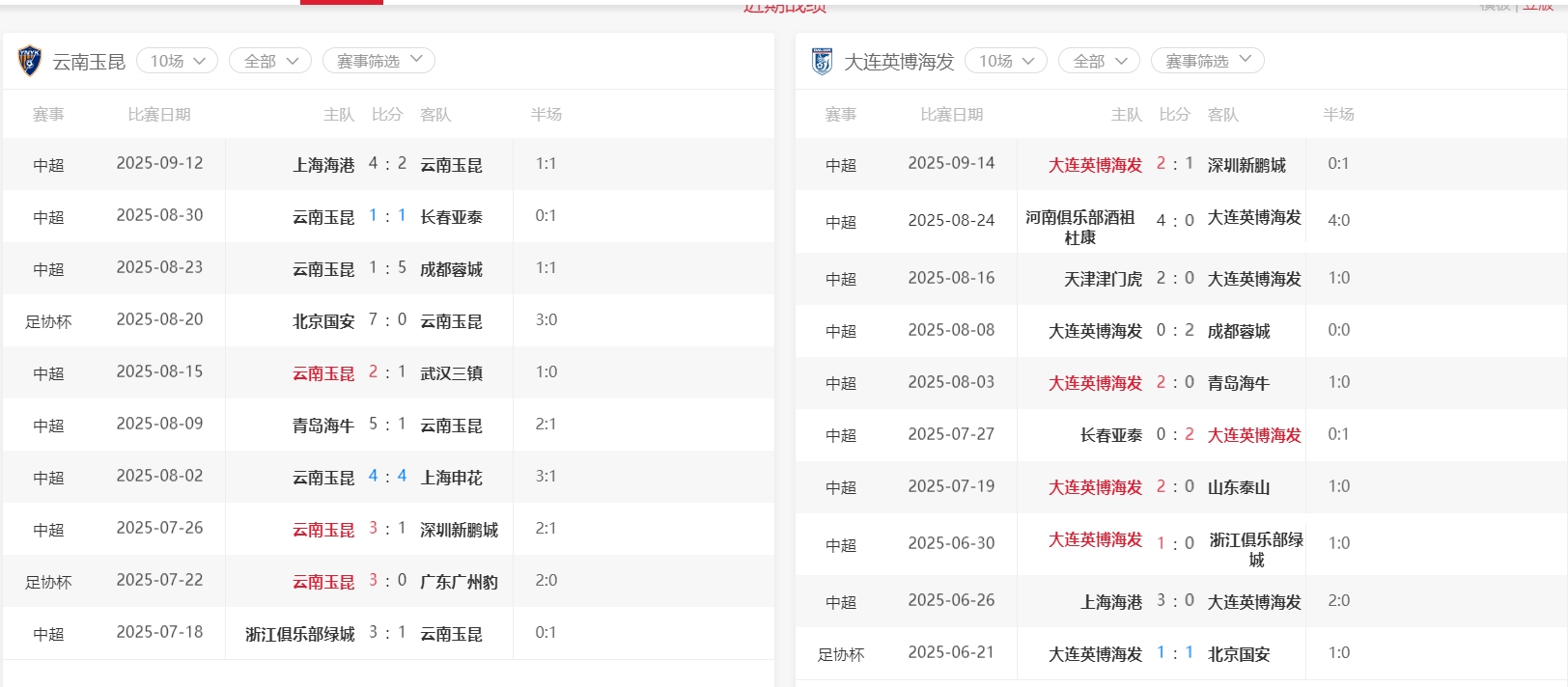The width and height of the screenshot is (1568, 687).
Task: Click 河南俱乐部酒祖杜康 home team name
Action: pos(1079,227)
